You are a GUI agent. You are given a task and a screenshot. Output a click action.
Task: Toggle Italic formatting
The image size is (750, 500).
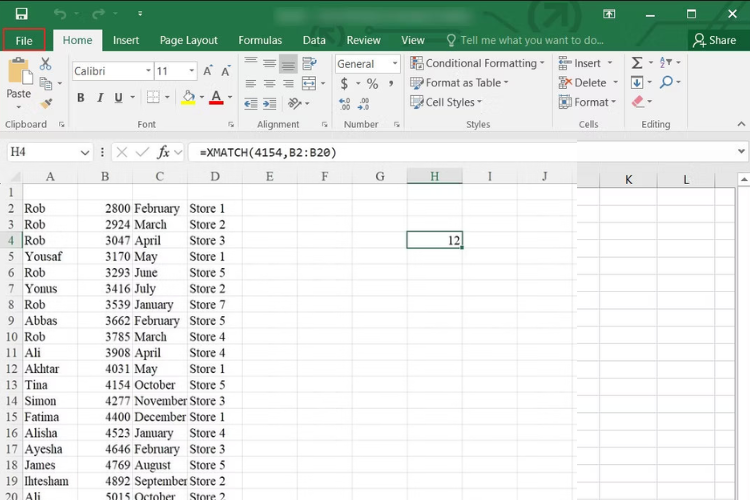point(100,98)
